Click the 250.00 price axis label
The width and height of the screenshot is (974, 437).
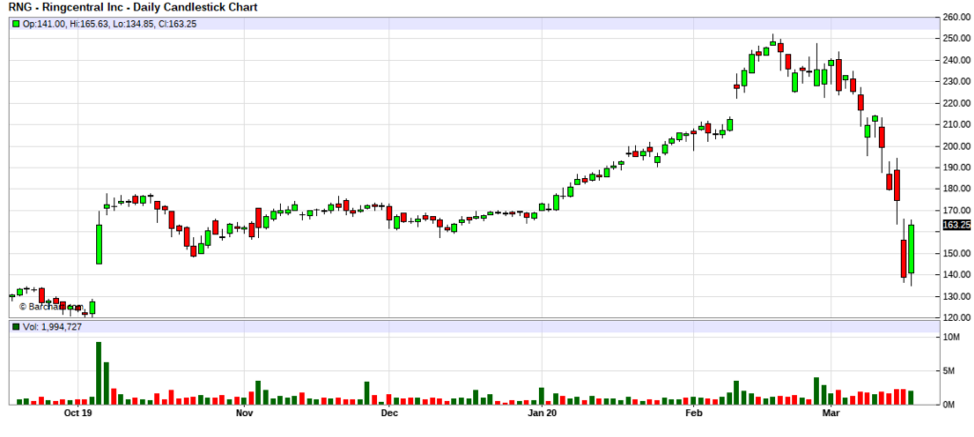point(957,38)
